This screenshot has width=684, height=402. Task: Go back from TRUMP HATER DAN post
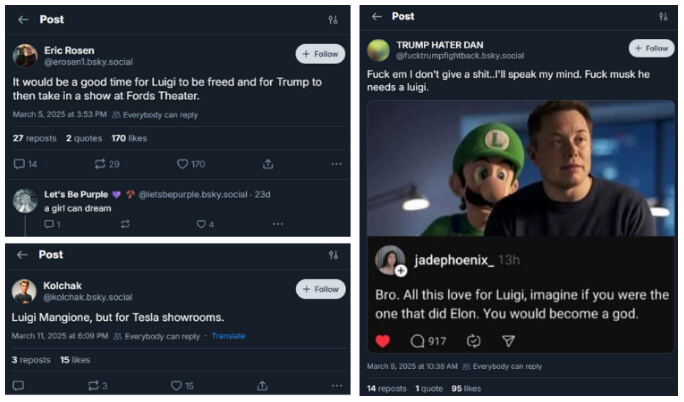coord(376,16)
